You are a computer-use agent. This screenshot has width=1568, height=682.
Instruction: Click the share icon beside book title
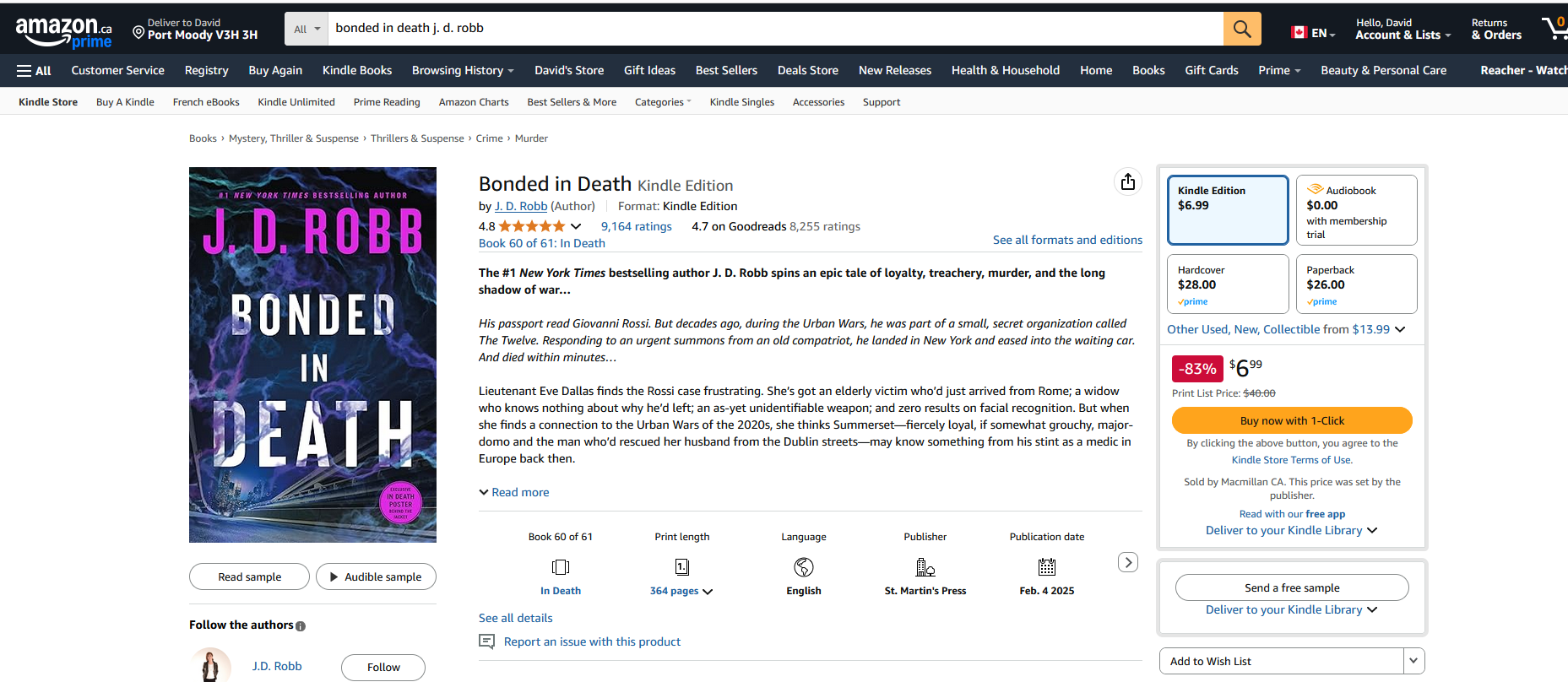coord(1128,181)
